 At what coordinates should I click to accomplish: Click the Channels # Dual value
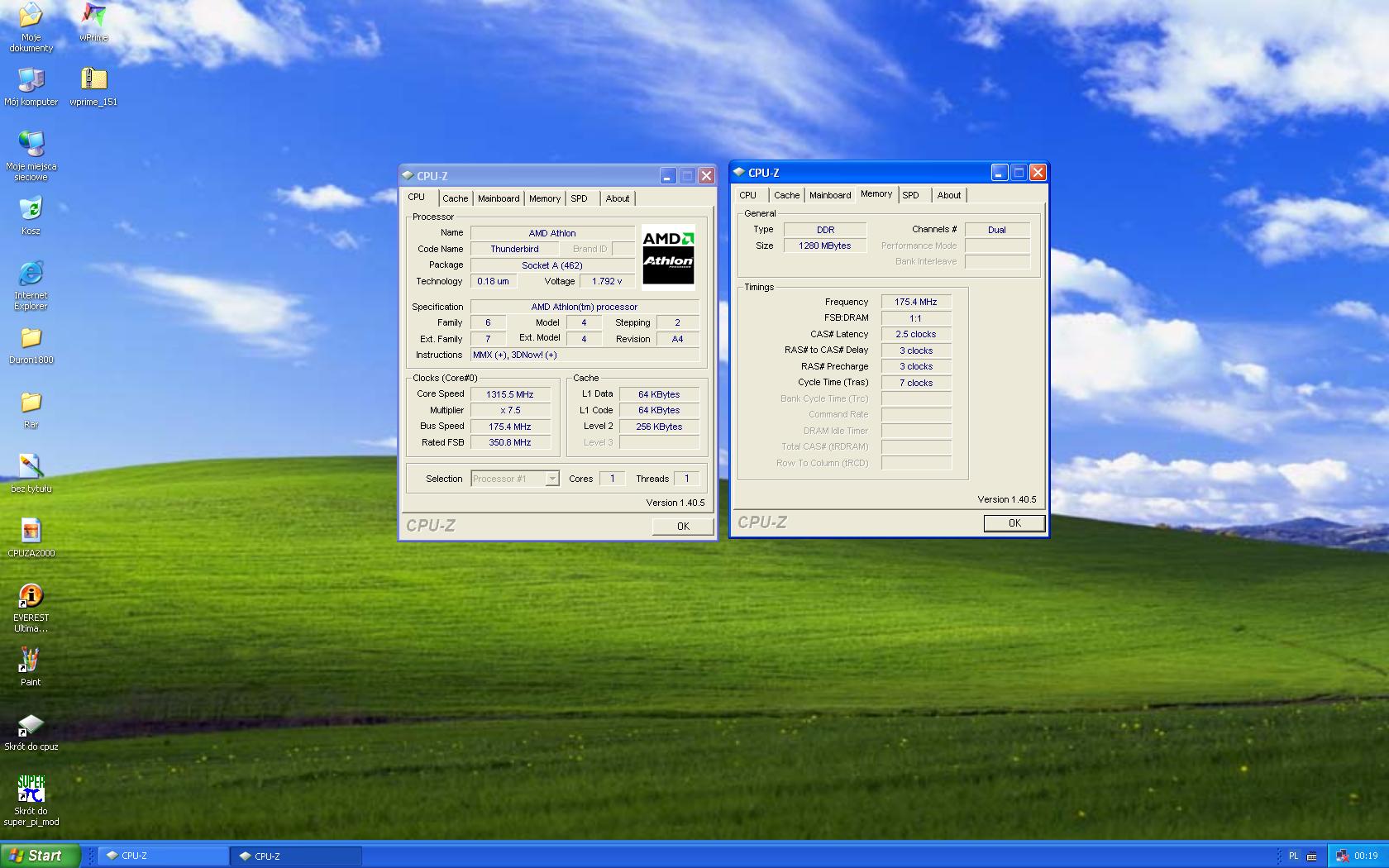(997, 230)
